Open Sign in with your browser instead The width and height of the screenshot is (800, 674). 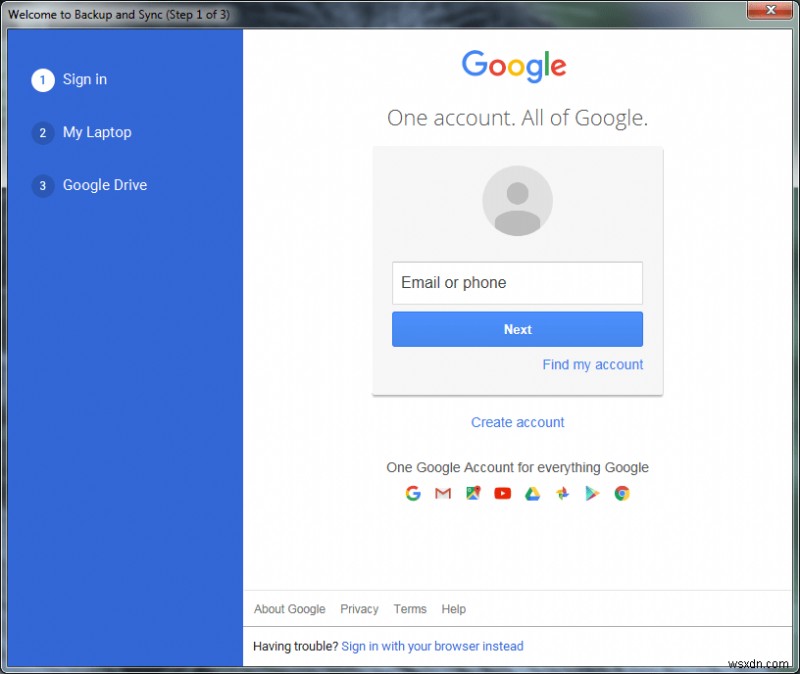pyautogui.click(x=432, y=646)
